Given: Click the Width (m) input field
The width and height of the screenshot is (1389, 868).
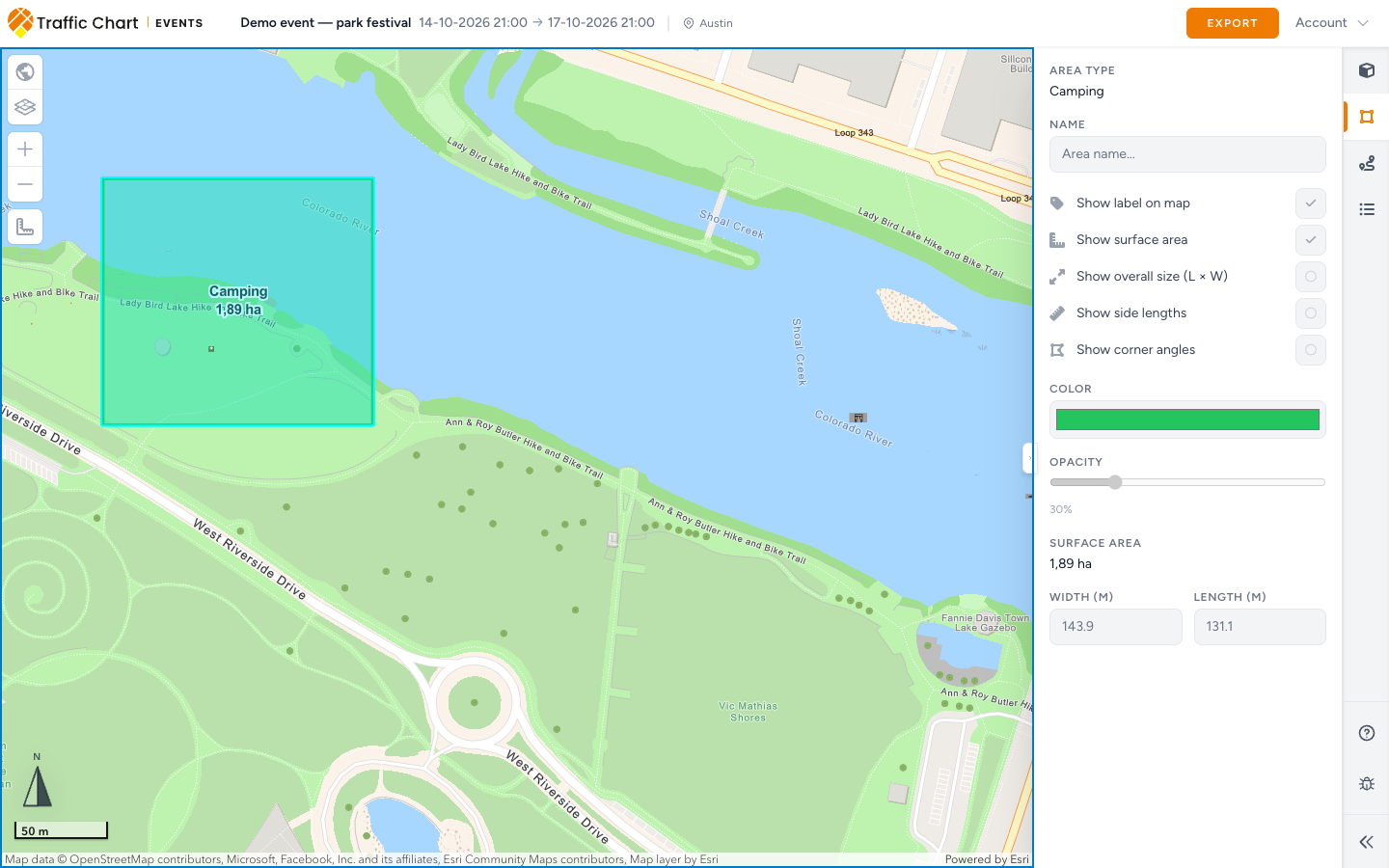Looking at the screenshot, I should coord(1115,627).
